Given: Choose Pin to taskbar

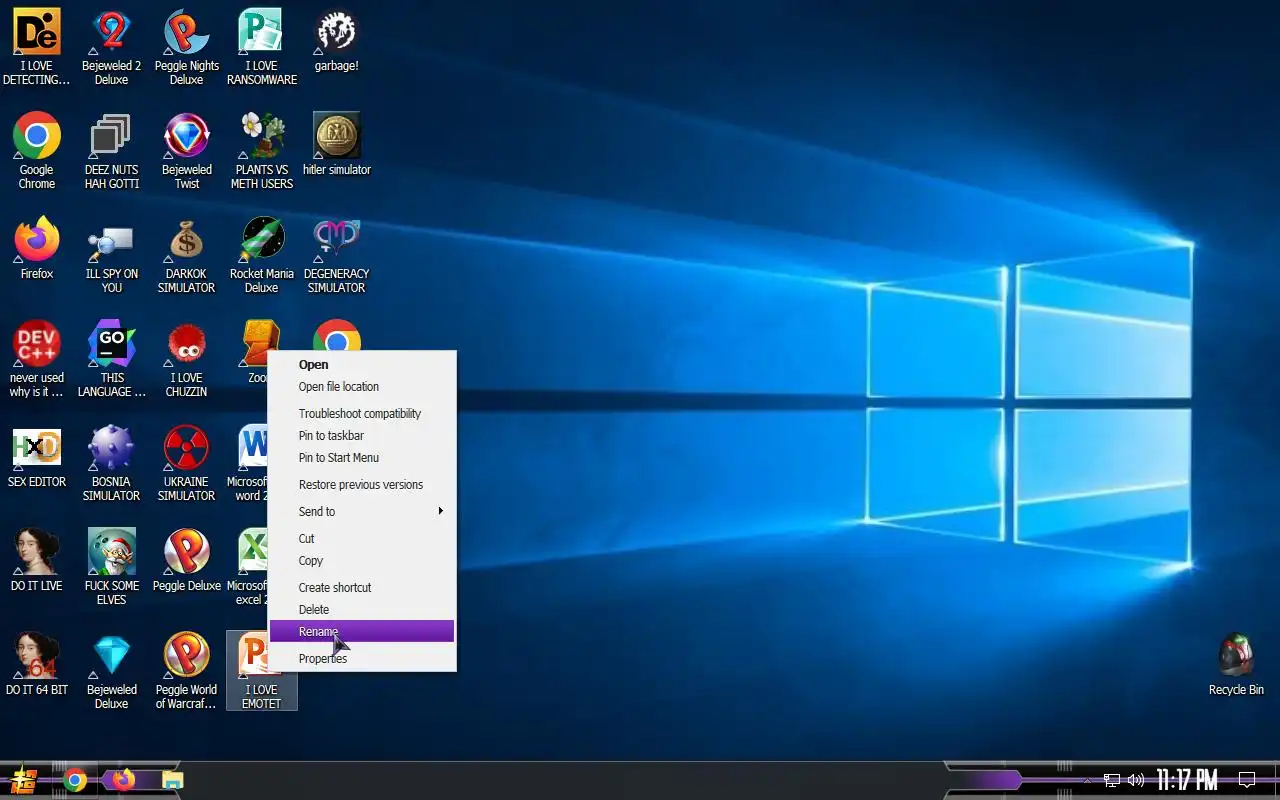Looking at the screenshot, I should 362,436.
